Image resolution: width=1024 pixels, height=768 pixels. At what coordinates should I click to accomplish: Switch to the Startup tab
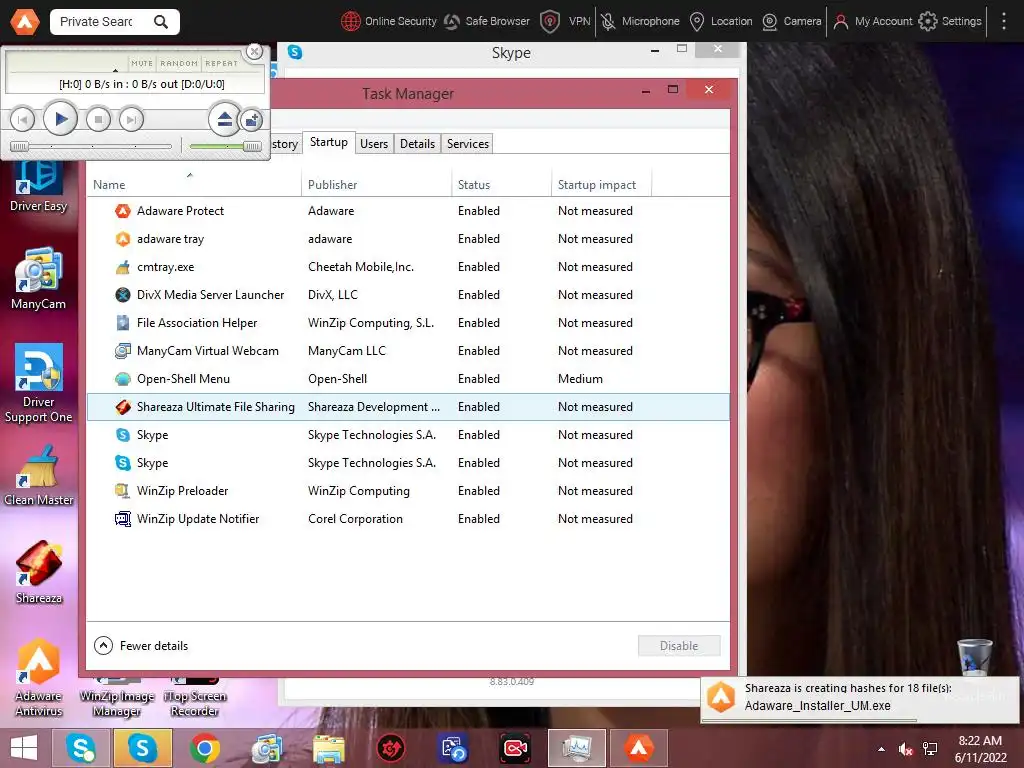[328, 142]
